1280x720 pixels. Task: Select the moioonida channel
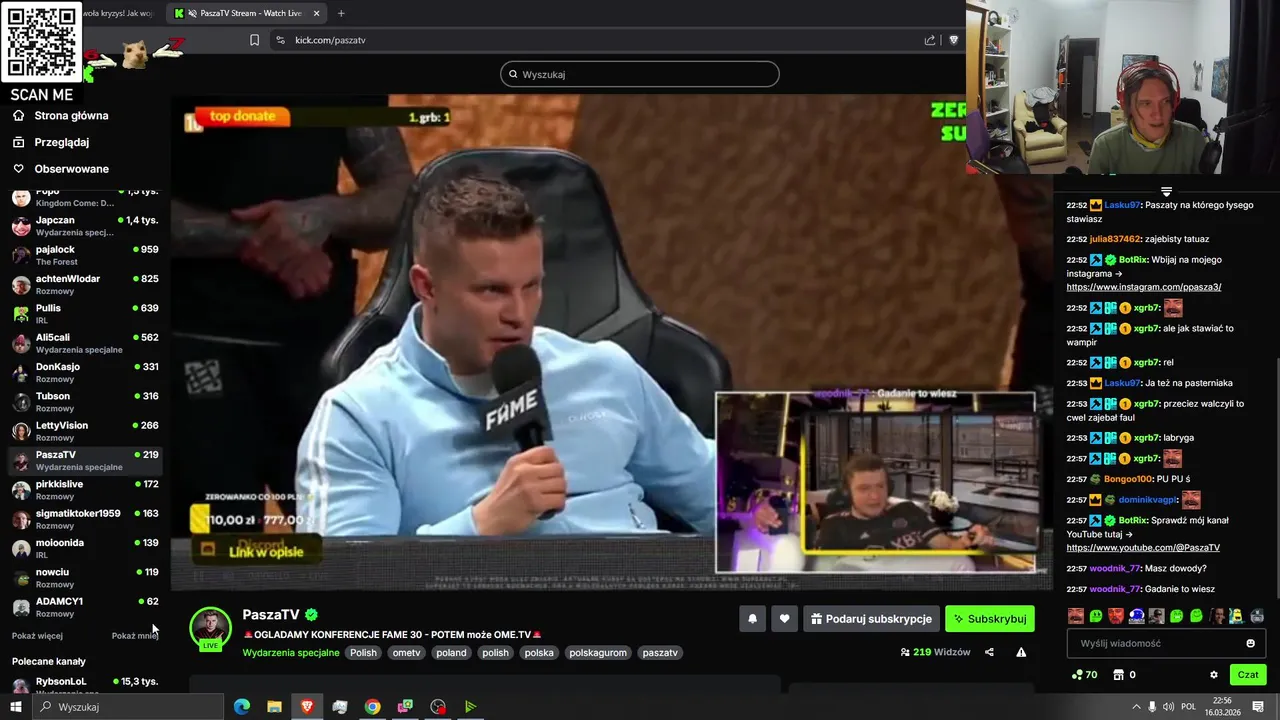84,548
